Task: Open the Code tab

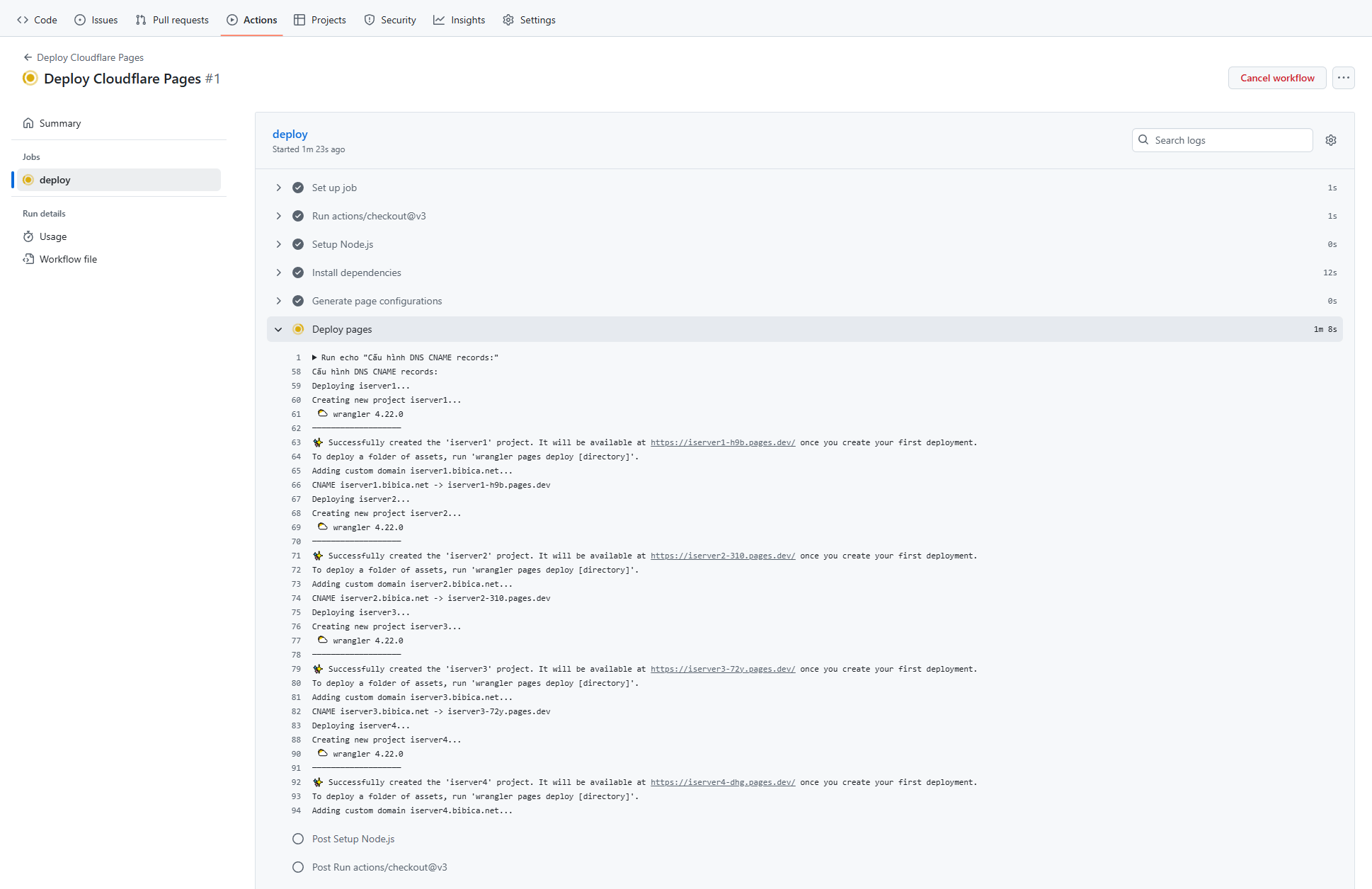Action: coord(37,20)
